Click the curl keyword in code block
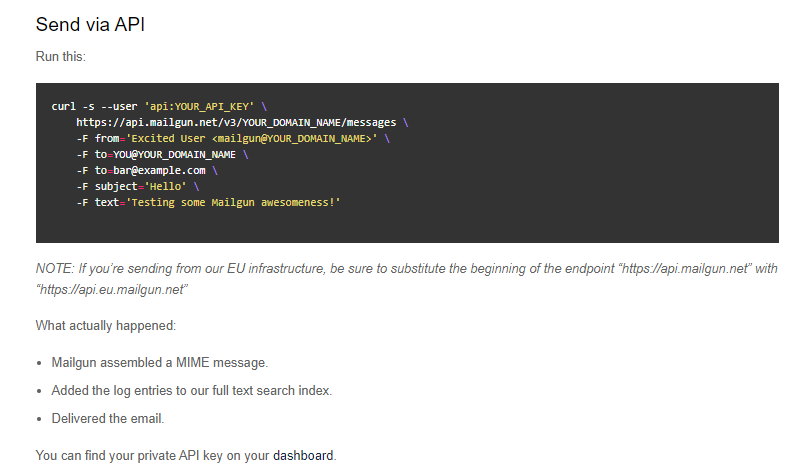 tap(63, 106)
